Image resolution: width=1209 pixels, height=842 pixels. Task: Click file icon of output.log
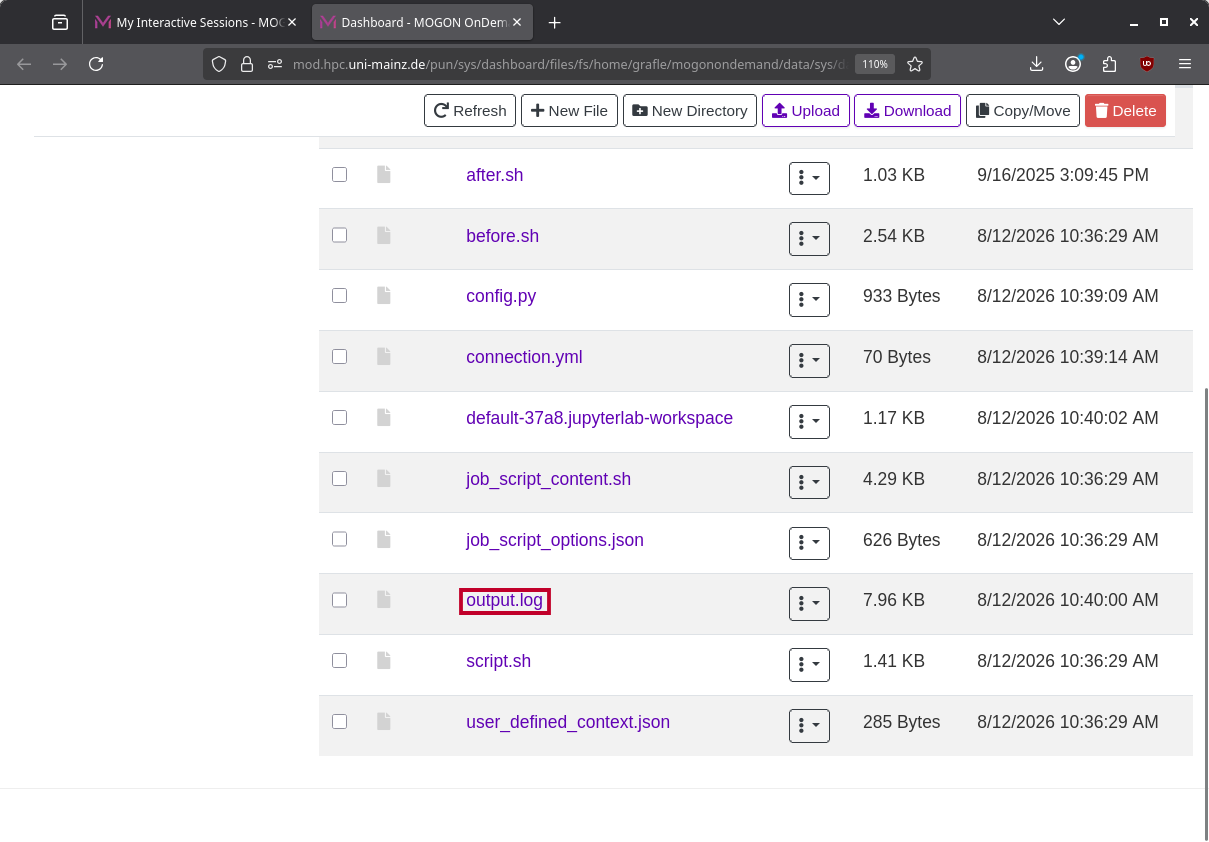click(x=383, y=600)
